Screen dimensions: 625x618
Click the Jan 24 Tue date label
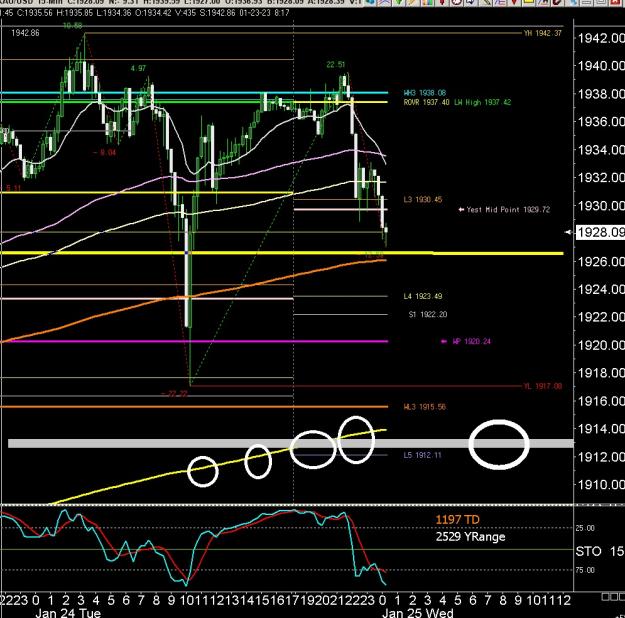[x=68, y=612]
